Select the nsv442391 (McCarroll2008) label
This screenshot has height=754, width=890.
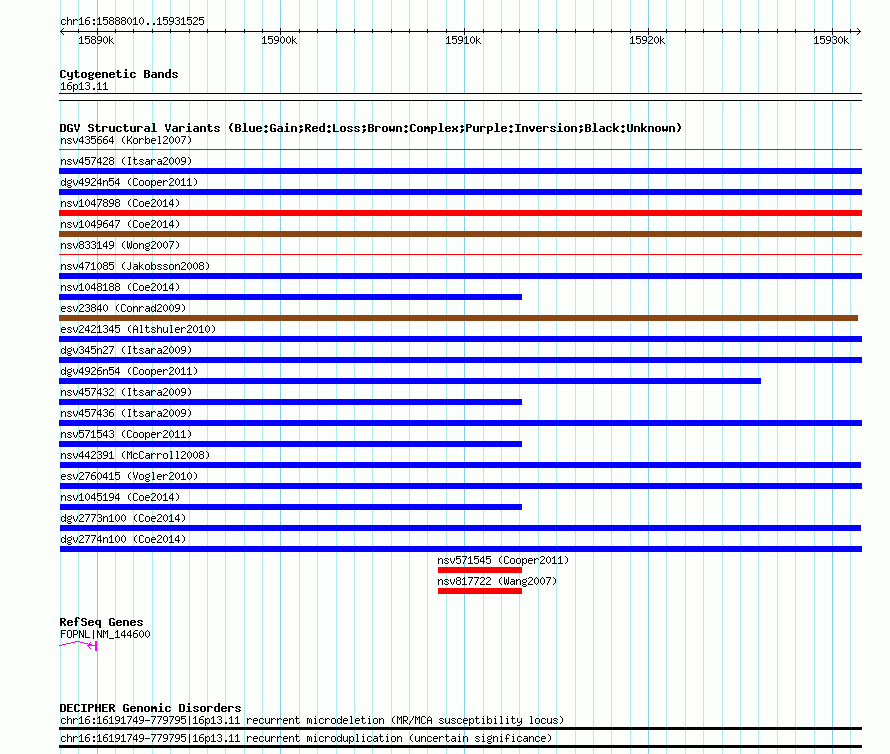click(x=135, y=455)
